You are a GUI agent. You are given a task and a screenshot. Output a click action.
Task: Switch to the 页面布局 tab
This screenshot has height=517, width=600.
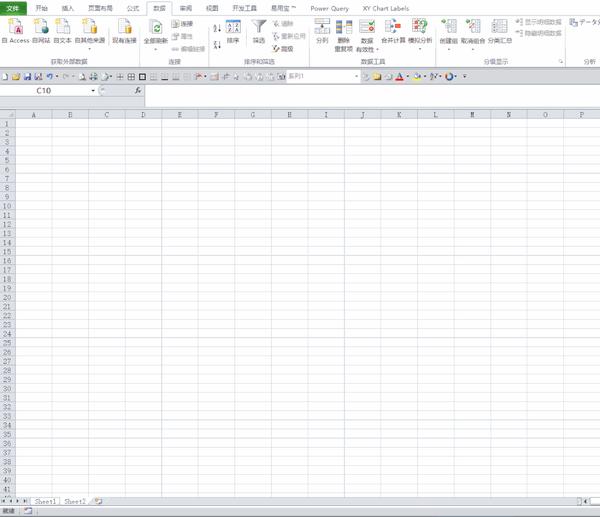(100, 8)
